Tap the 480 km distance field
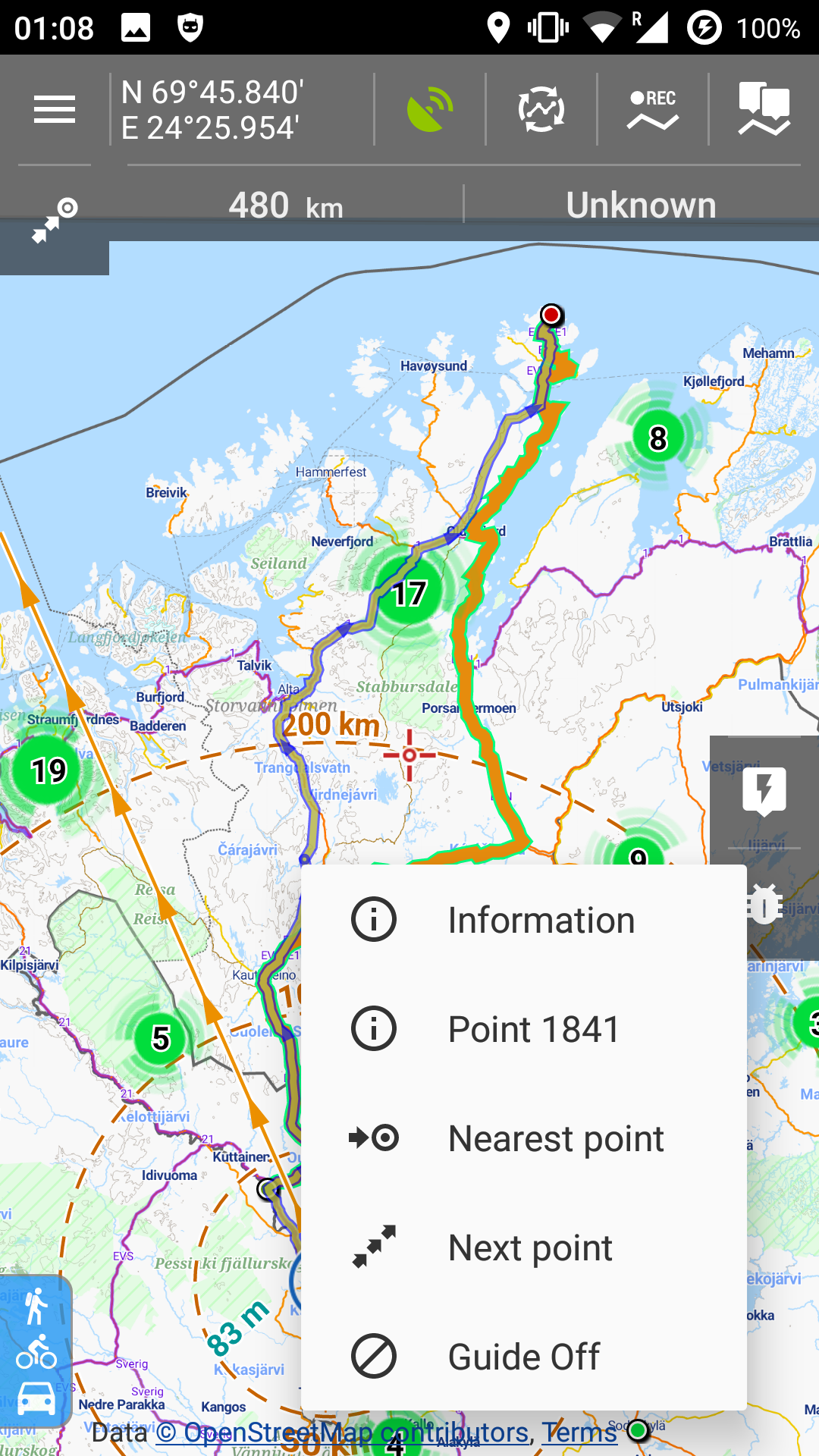The image size is (819, 1456). click(x=286, y=206)
